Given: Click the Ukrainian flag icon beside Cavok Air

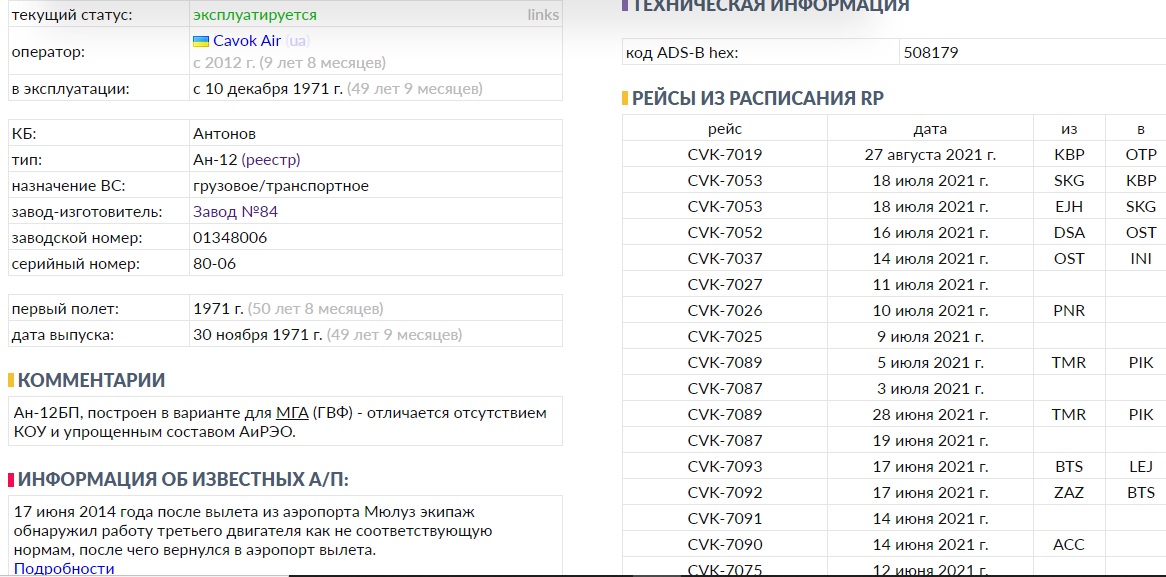Looking at the screenshot, I should [200, 41].
